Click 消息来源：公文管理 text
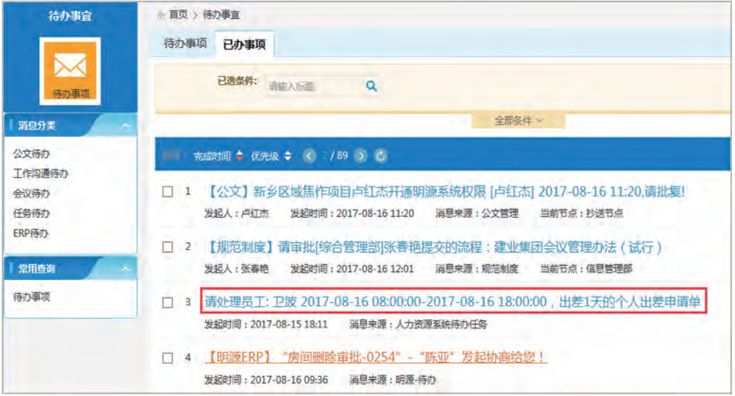This screenshot has height=396, width=735. point(477,214)
